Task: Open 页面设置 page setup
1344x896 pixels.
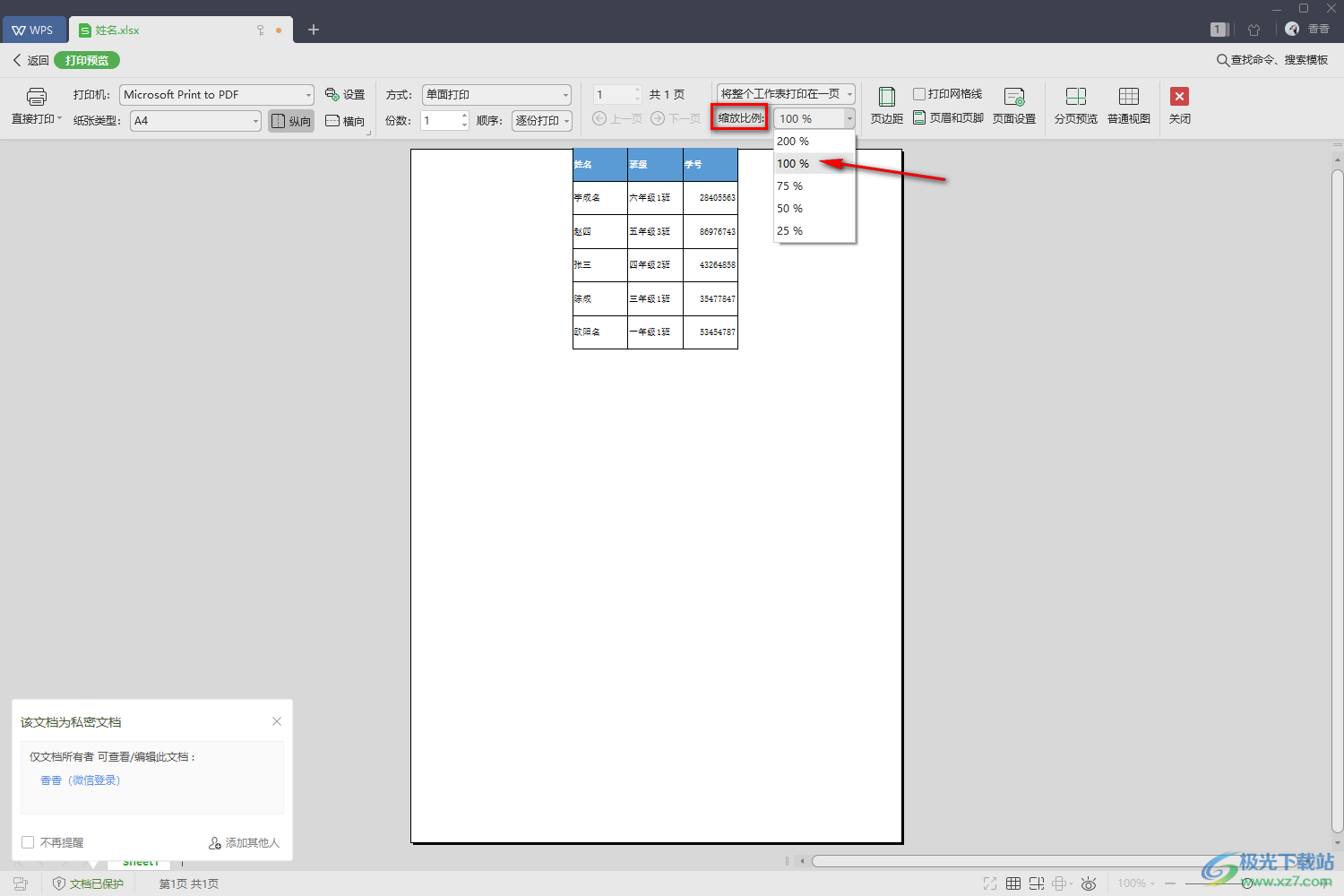Action: (1014, 106)
